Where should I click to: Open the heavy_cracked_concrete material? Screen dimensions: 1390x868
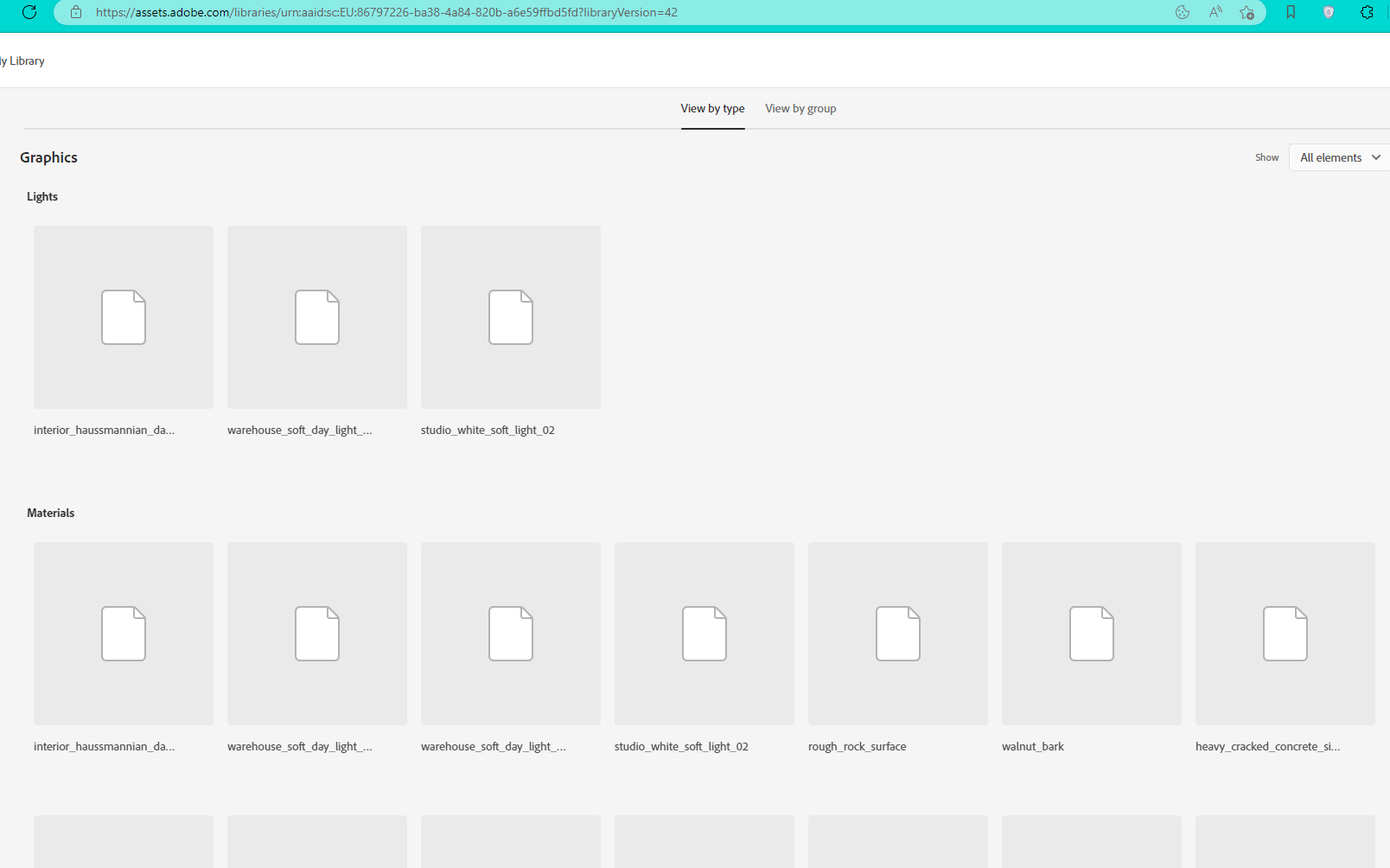[1285, 634]
